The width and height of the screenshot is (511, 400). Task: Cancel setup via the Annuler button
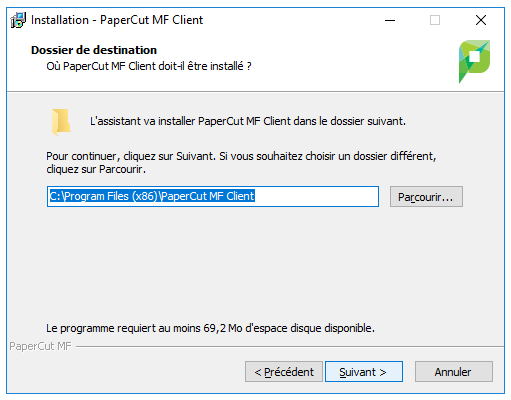[453, 372]
